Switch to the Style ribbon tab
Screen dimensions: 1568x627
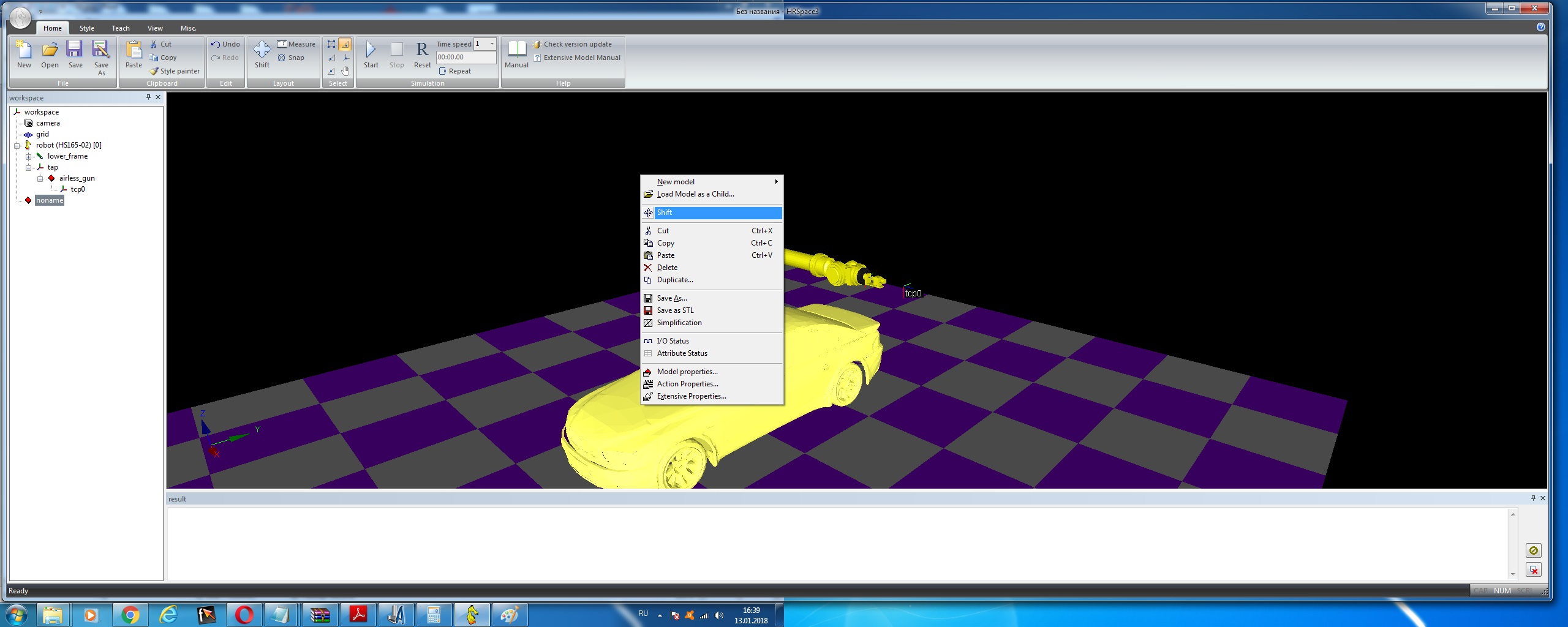click(x=87, y=28)
